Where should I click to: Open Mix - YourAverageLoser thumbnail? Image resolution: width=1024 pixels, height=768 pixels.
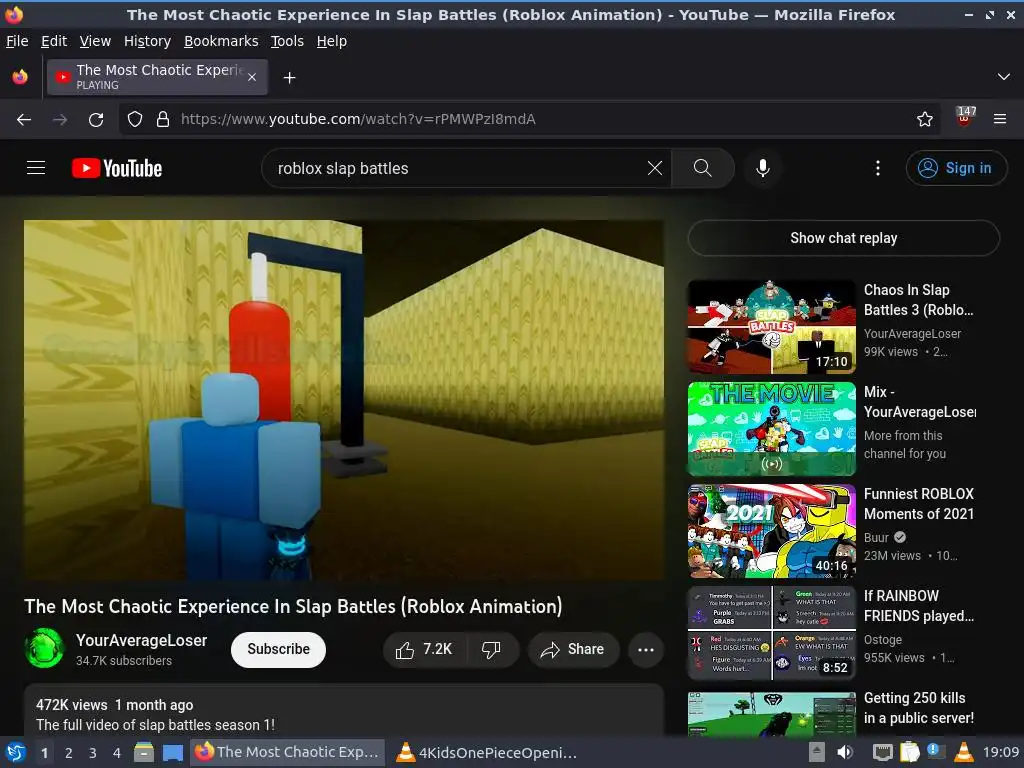click(771, 429)
